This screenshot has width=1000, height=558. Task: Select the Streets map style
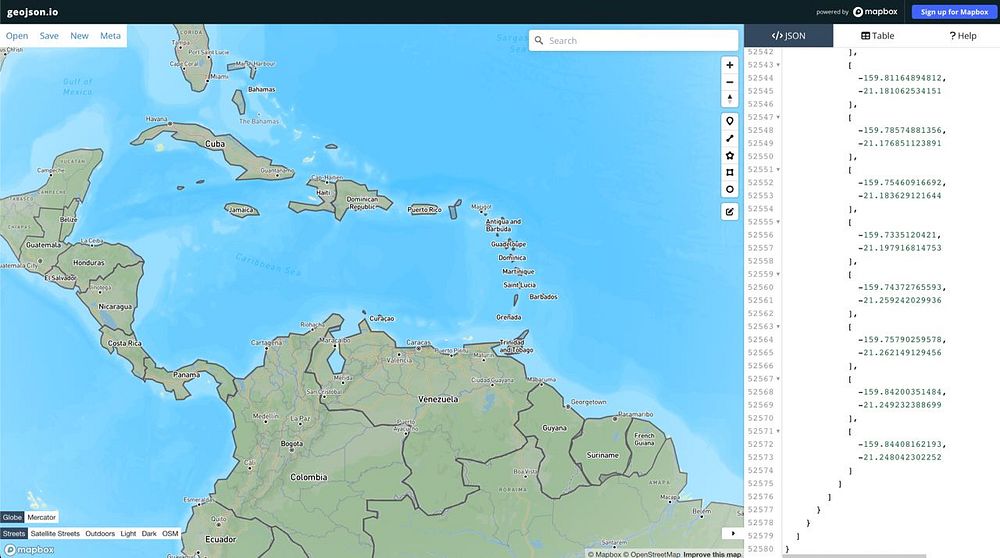click(13, 534)
